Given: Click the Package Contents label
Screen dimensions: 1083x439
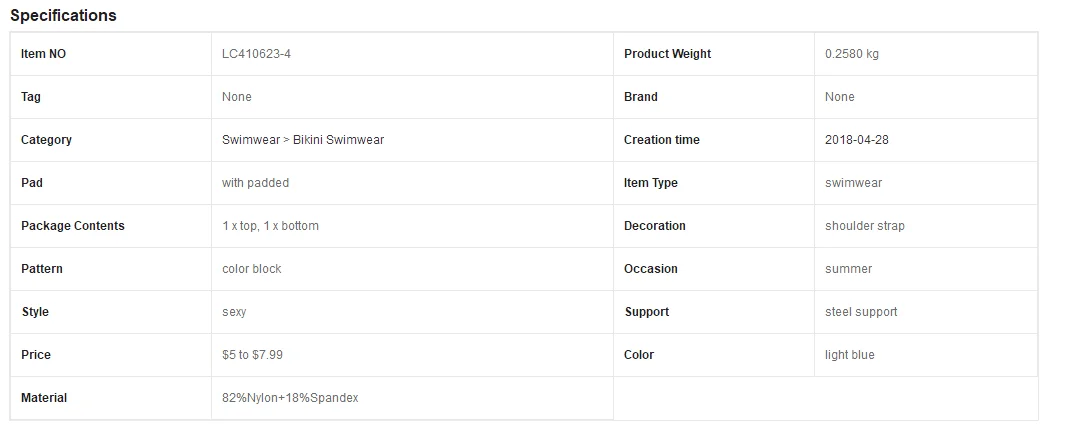Looking at the screenshot, I should coord(73,226).
